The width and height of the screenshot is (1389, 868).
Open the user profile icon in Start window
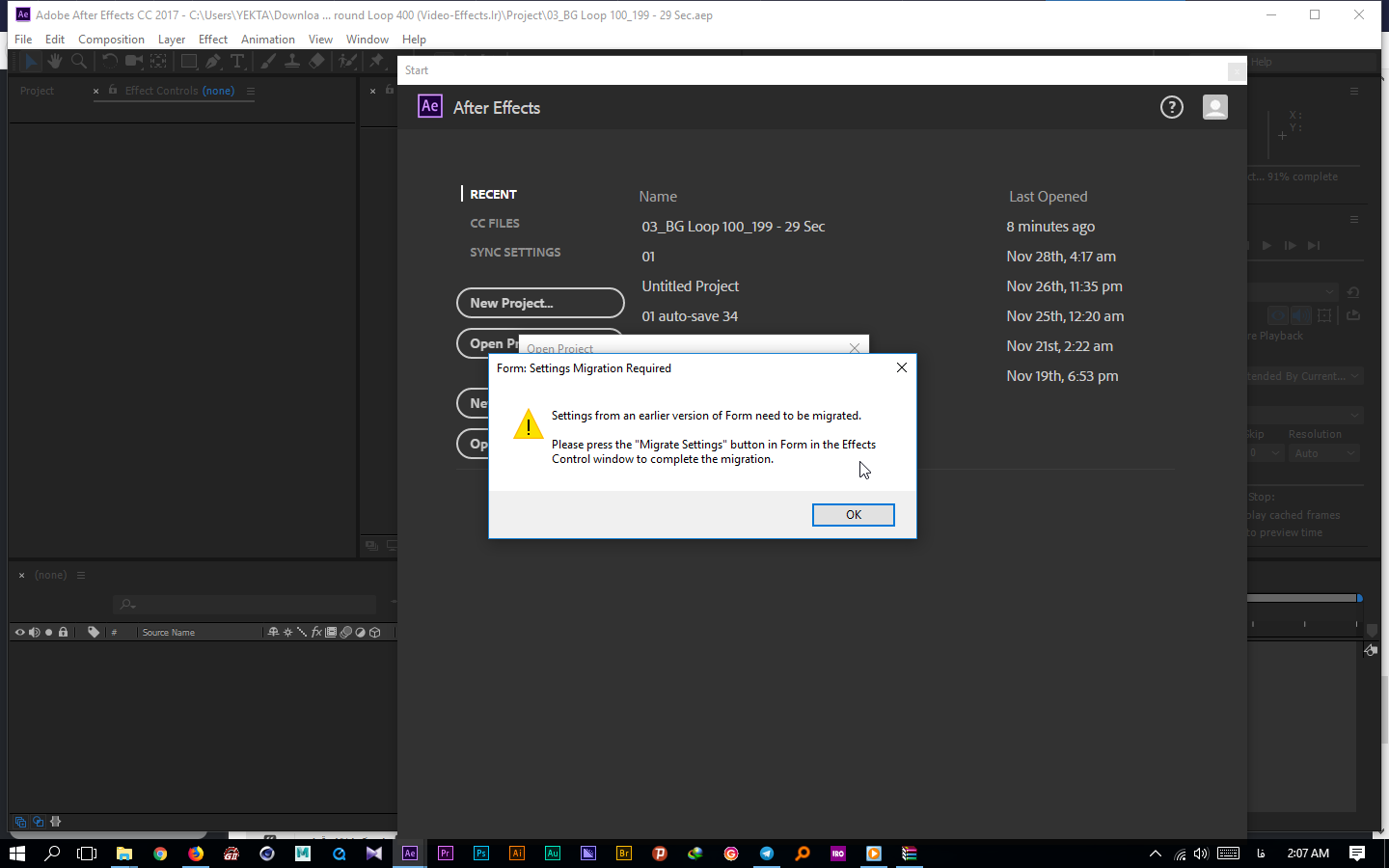[x=1215, y=107]
